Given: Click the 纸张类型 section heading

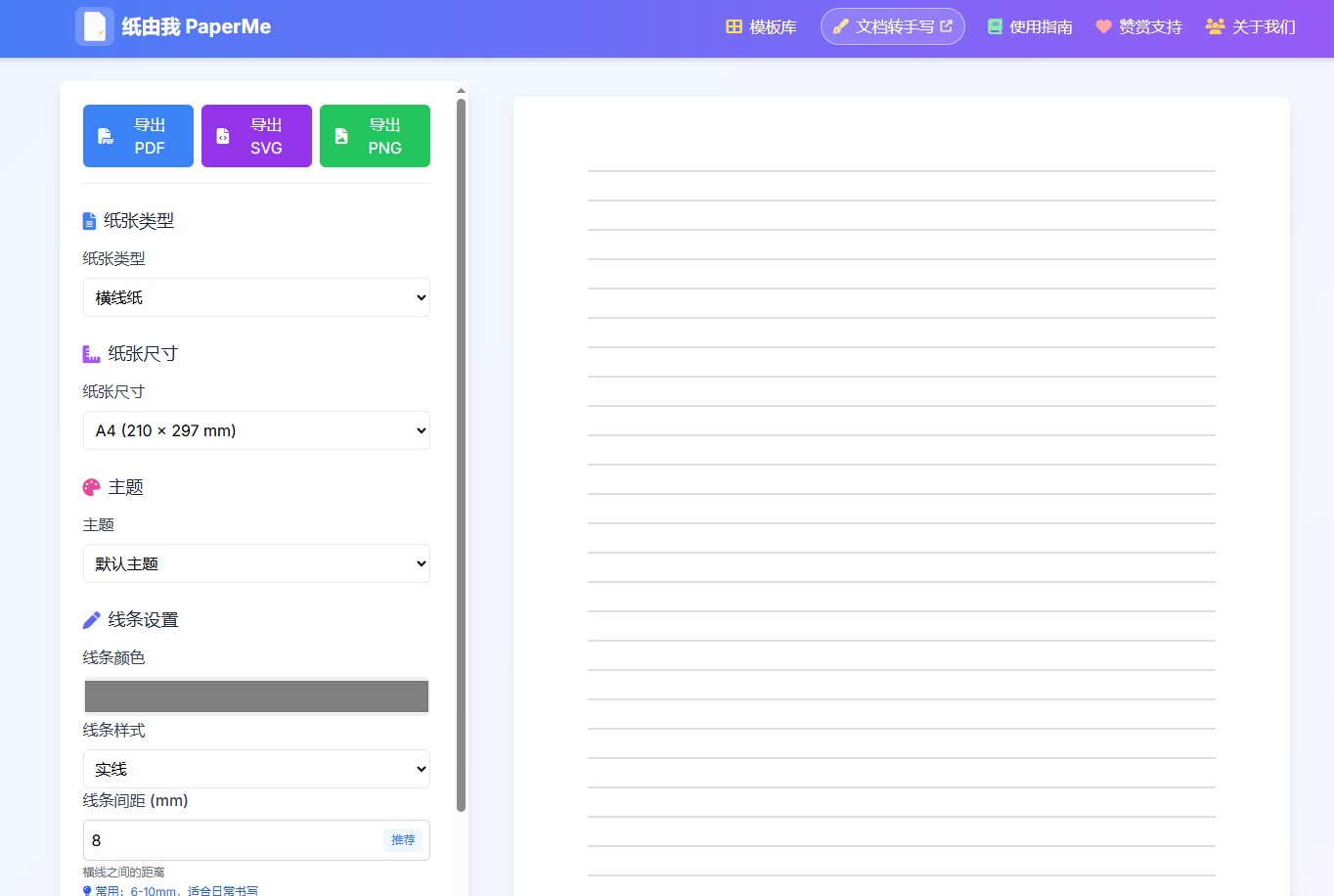Looking at the screenshot, I should pyautogui.click(x=139, y=221).
